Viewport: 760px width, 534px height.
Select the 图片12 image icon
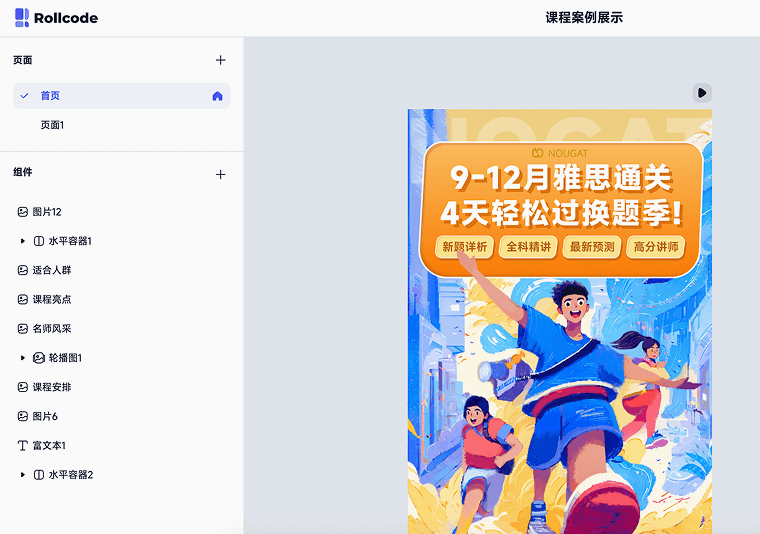[23, 212]
